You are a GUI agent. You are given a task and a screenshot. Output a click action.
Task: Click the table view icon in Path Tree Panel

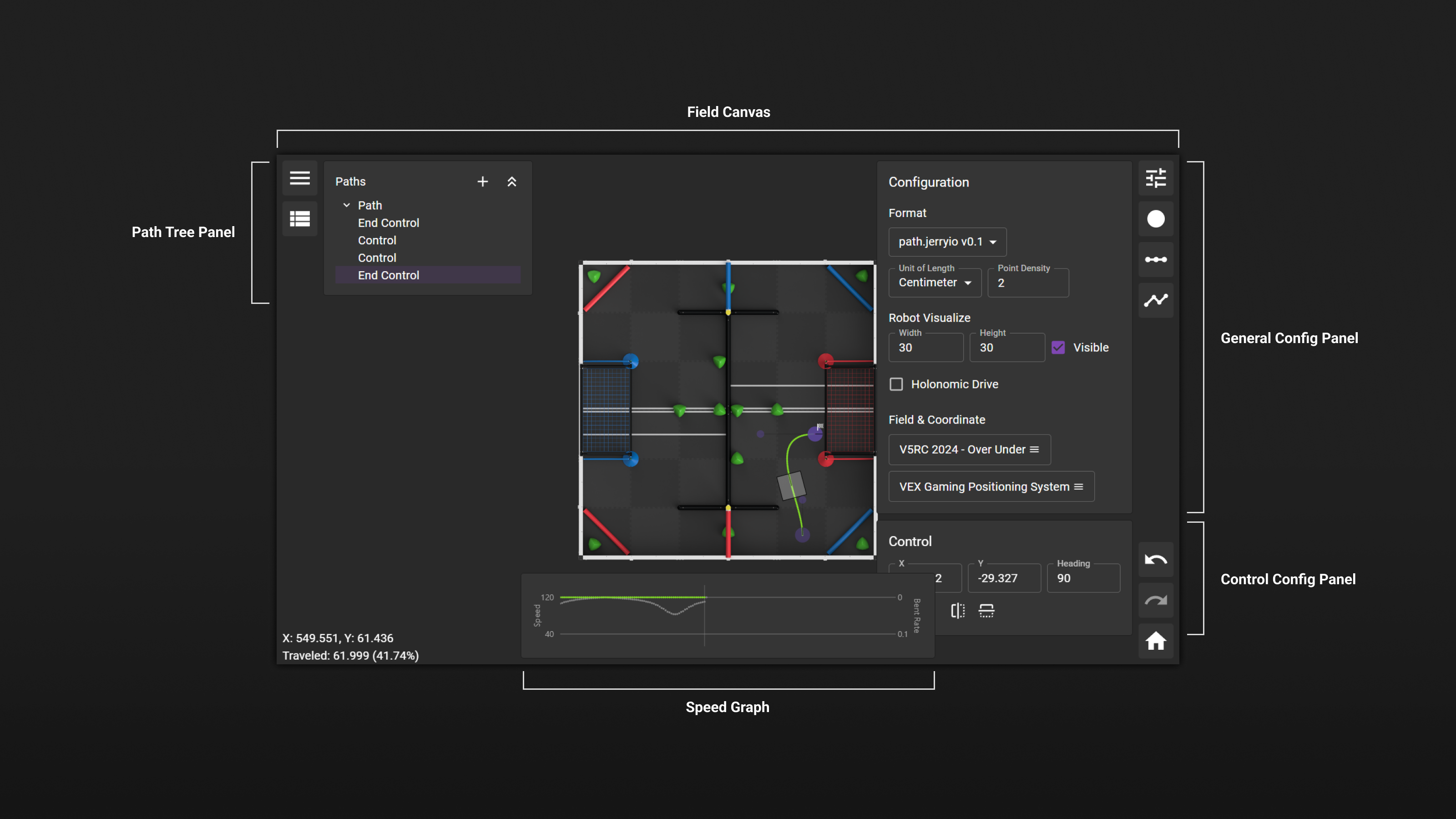pos(300,219)
